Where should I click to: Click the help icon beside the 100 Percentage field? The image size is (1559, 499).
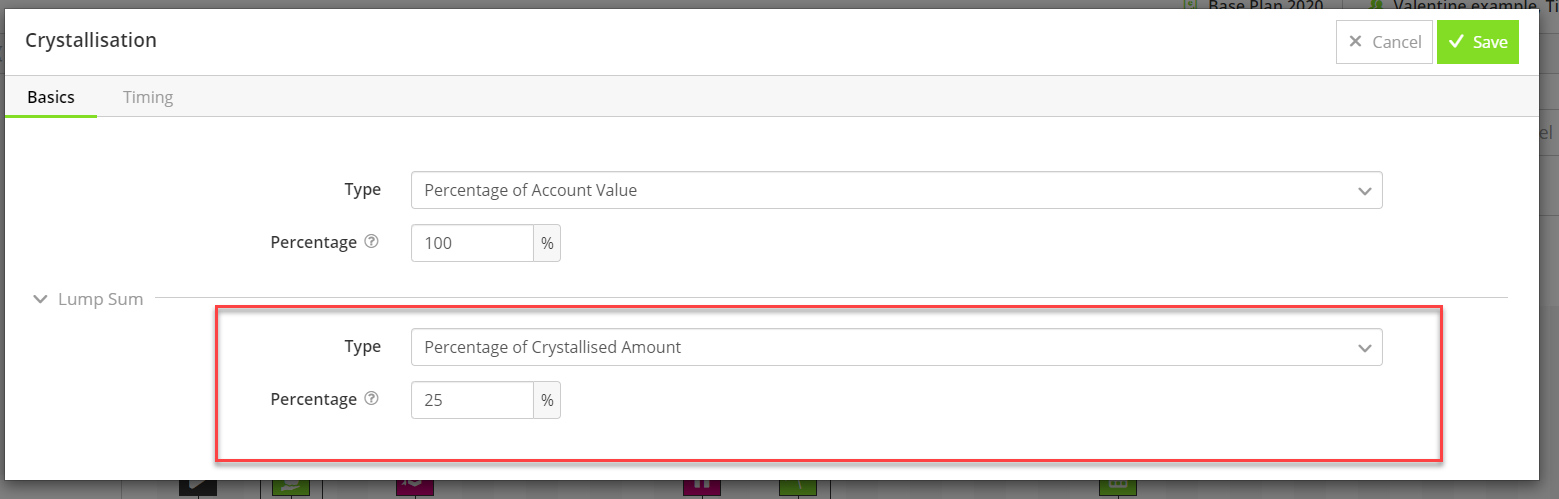[x=372, y=242]
